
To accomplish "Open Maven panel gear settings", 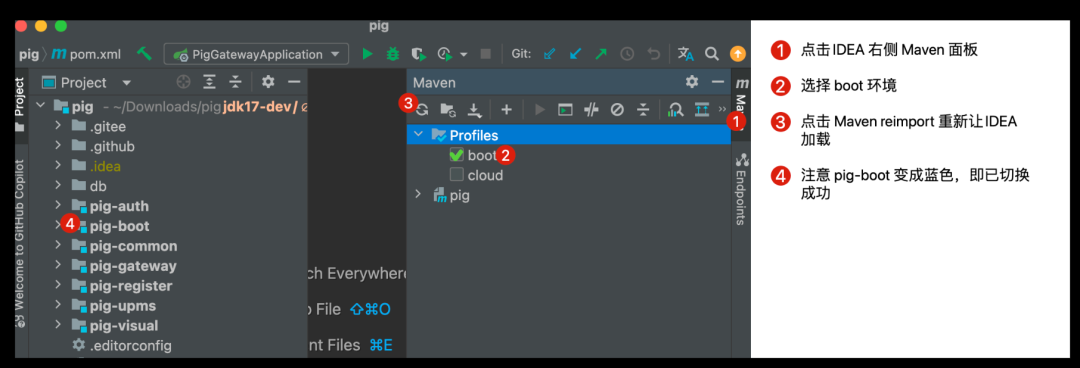I will coord(692,83).
